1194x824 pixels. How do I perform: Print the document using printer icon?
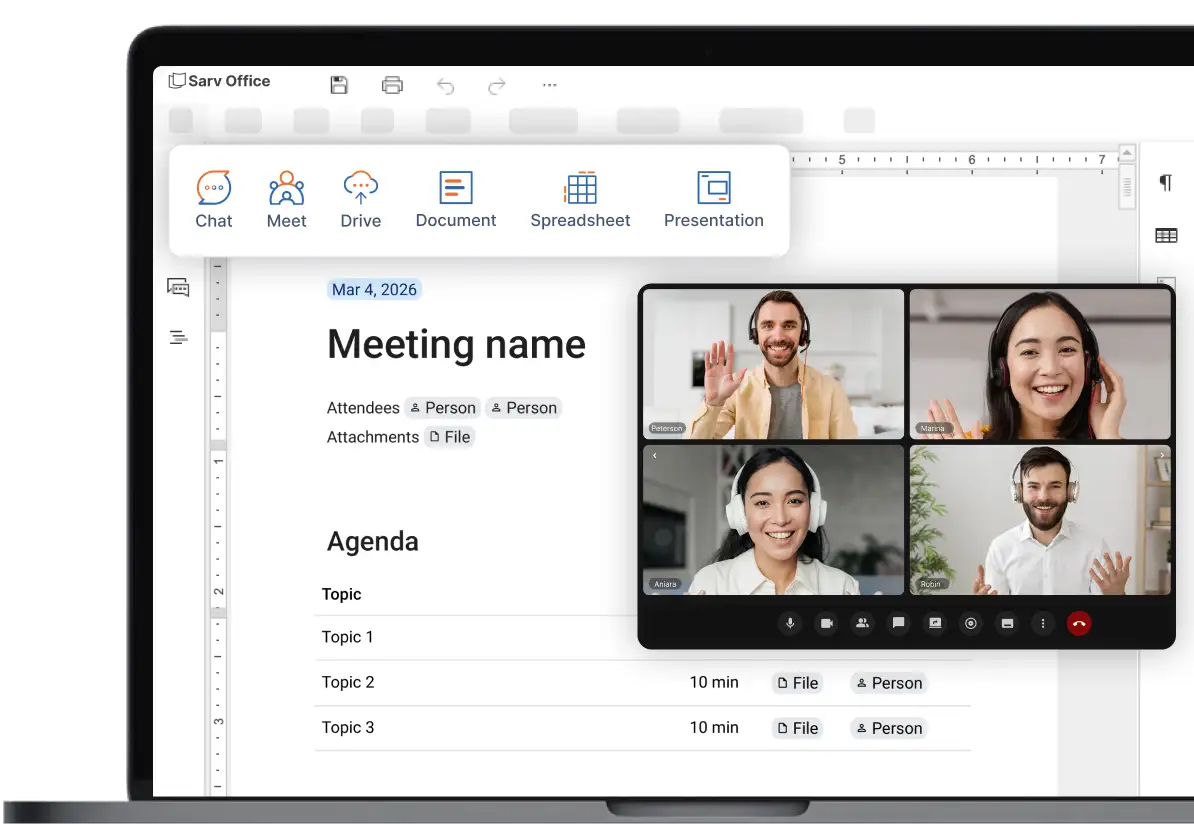pyautogui.click(x=392, y=85)
